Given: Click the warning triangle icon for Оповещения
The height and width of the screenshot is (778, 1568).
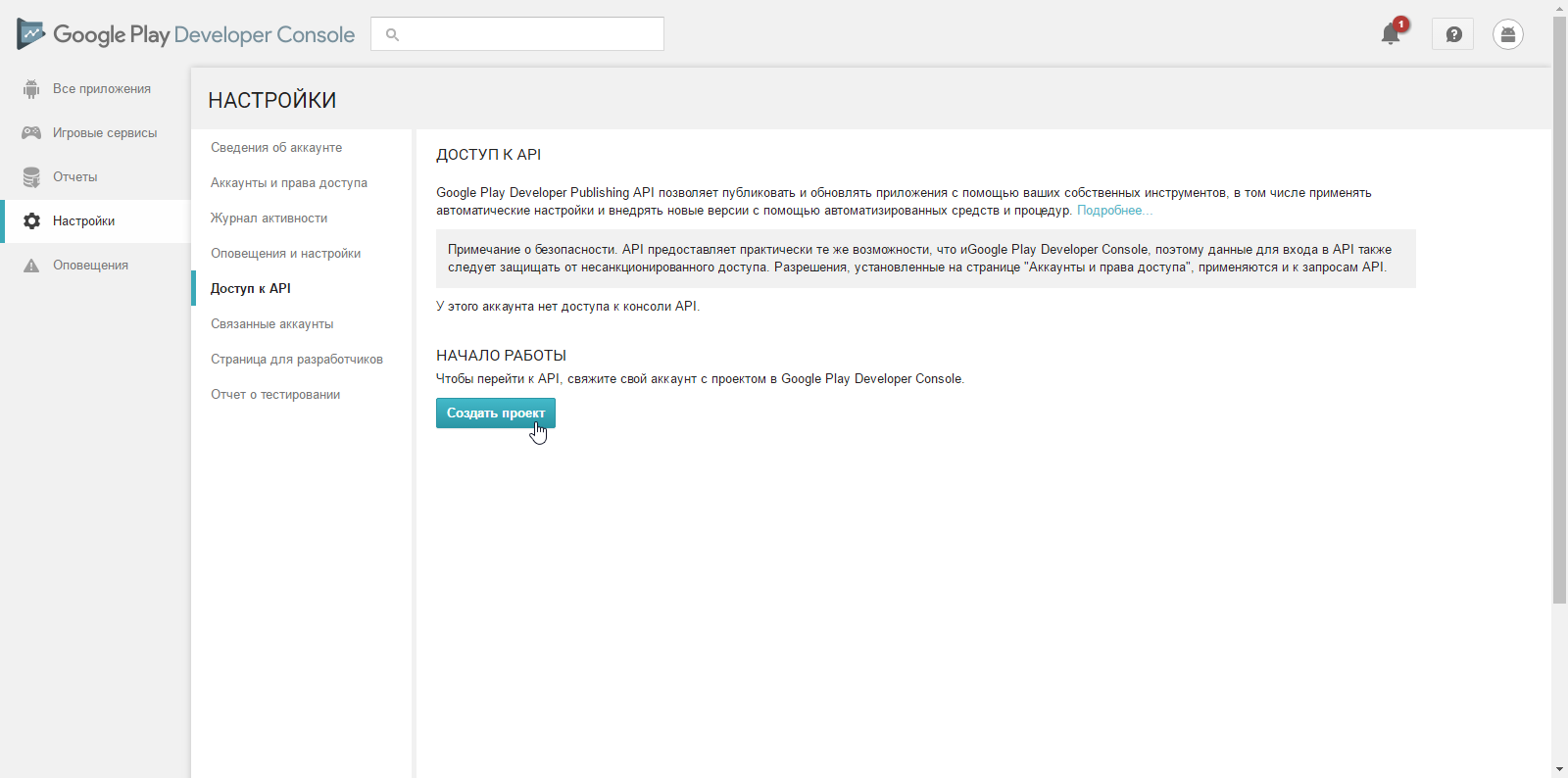Looking at the screenshot, I should pos(31,266).
